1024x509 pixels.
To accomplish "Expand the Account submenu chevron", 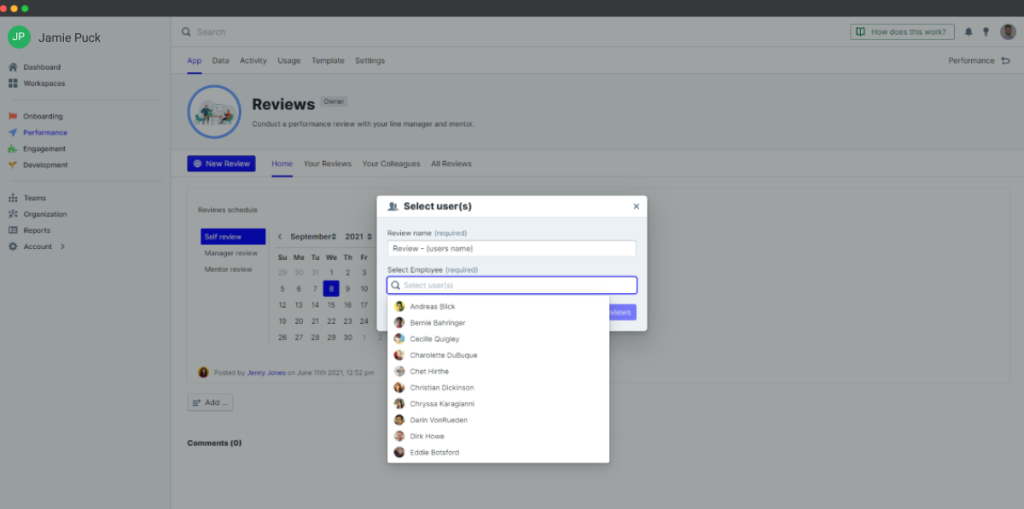I will point(63,247).
